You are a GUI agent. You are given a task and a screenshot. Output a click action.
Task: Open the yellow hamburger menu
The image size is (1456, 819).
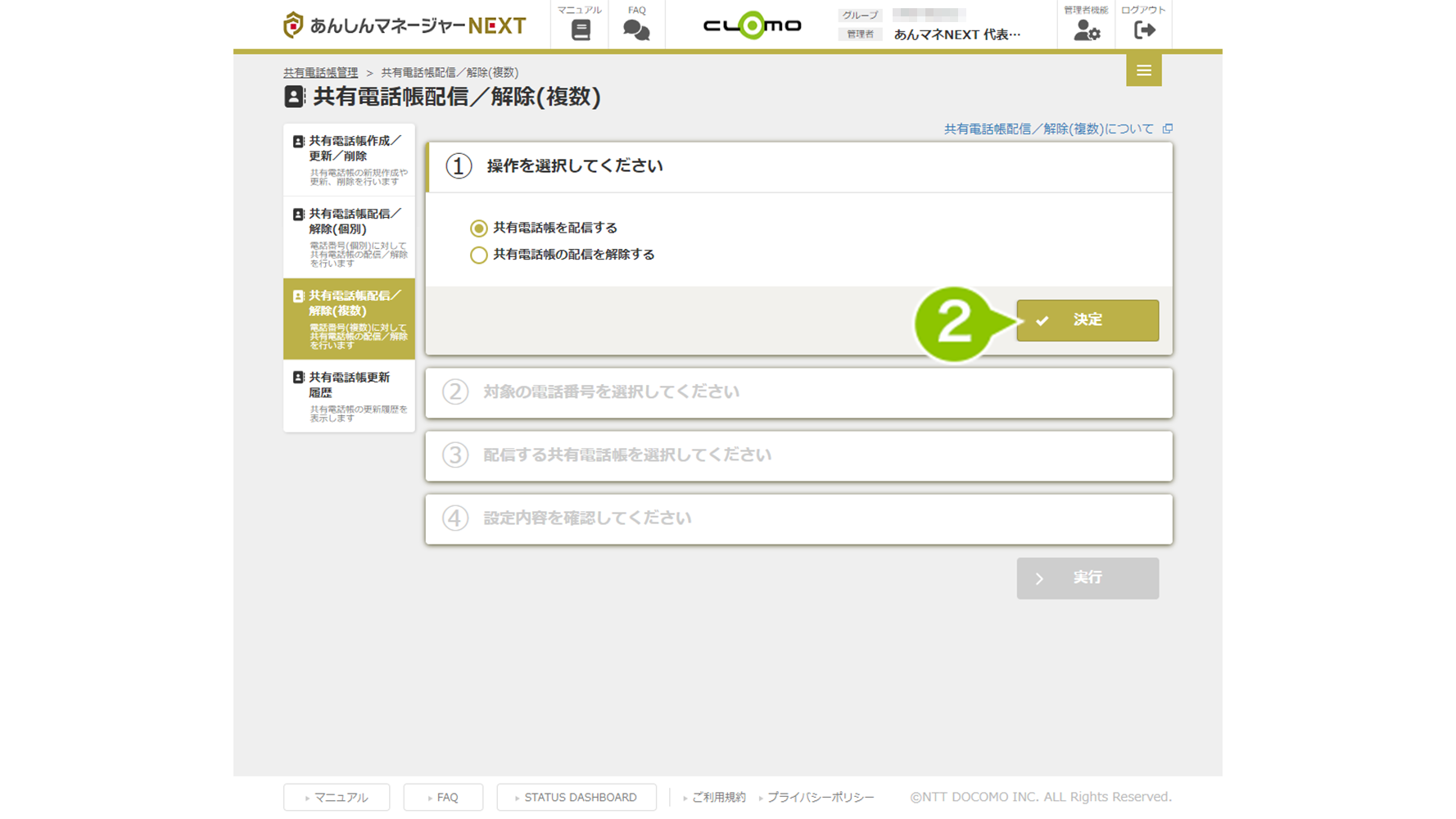point(1143,70)
